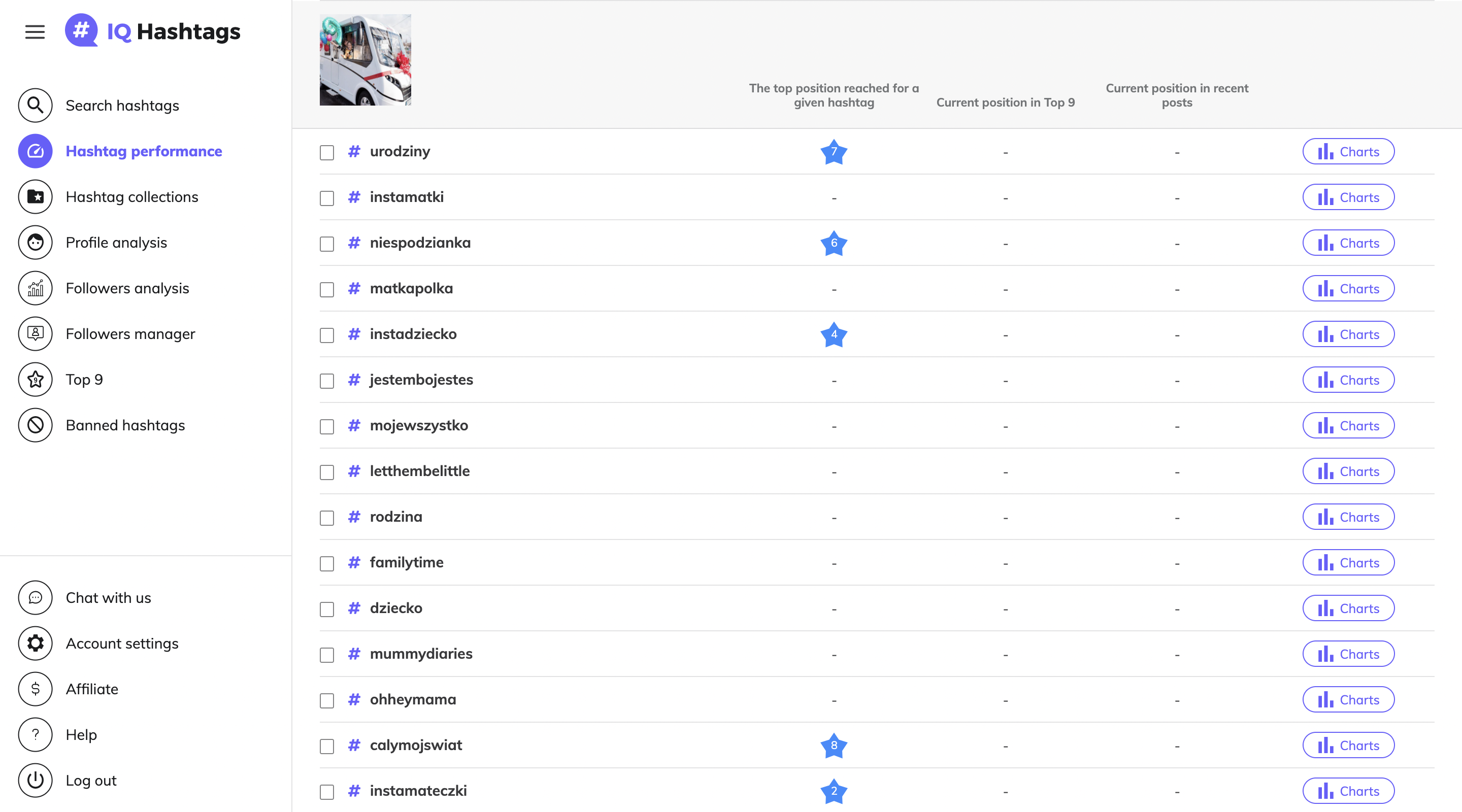Tick the checkbox for urodziny hashtag
Screen dimensions: 1462x812
pyautogui.click(x=327, y=152)
